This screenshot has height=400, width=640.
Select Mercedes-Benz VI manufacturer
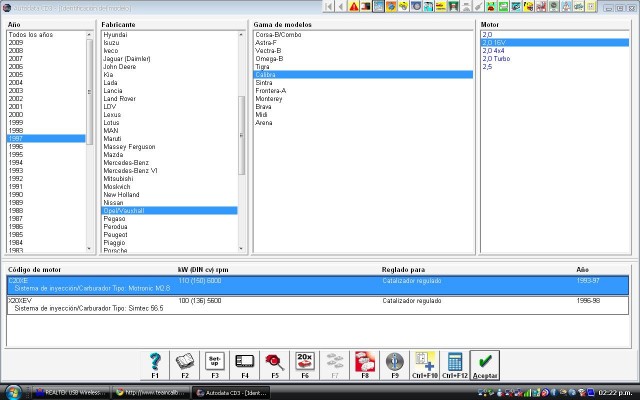click(x=169, y=171)
